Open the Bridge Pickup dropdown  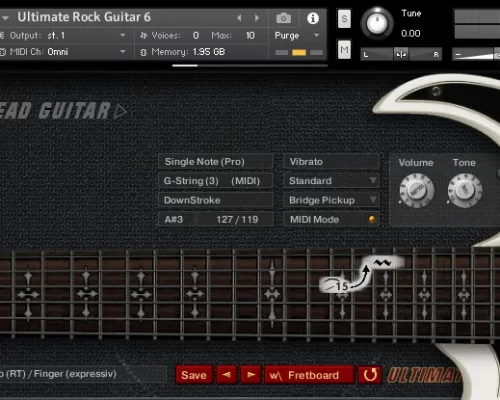(331, 200)
